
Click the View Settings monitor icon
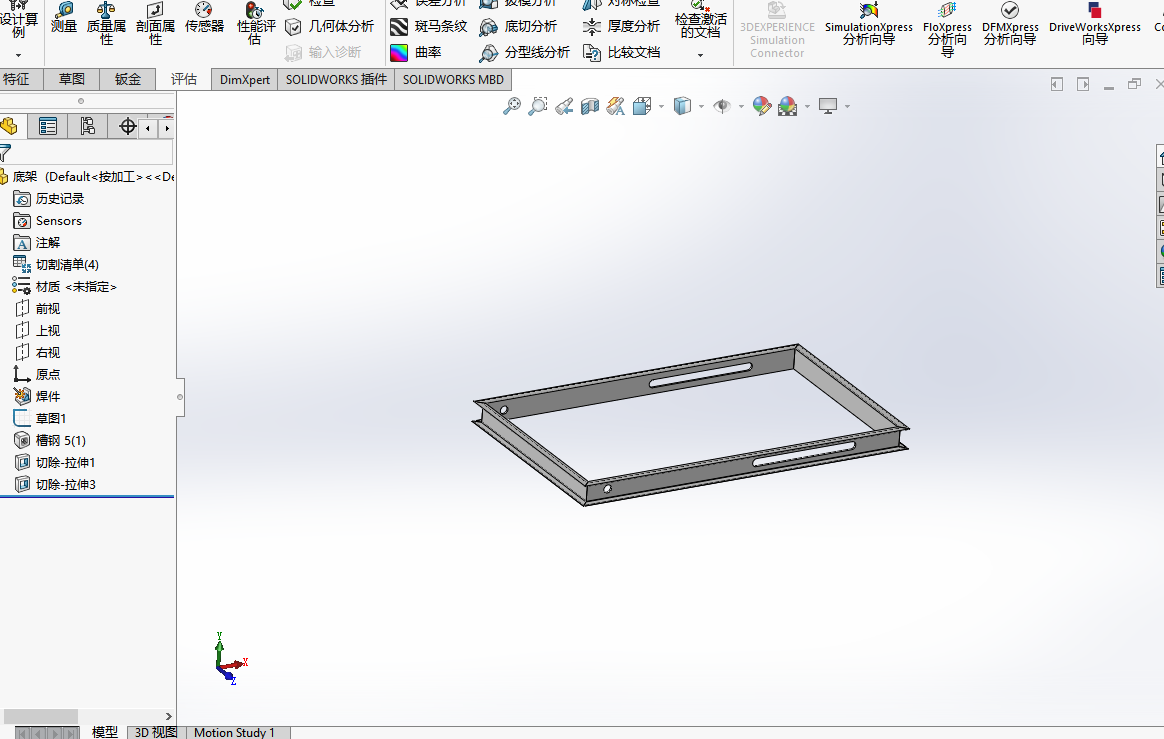point(828,106)
